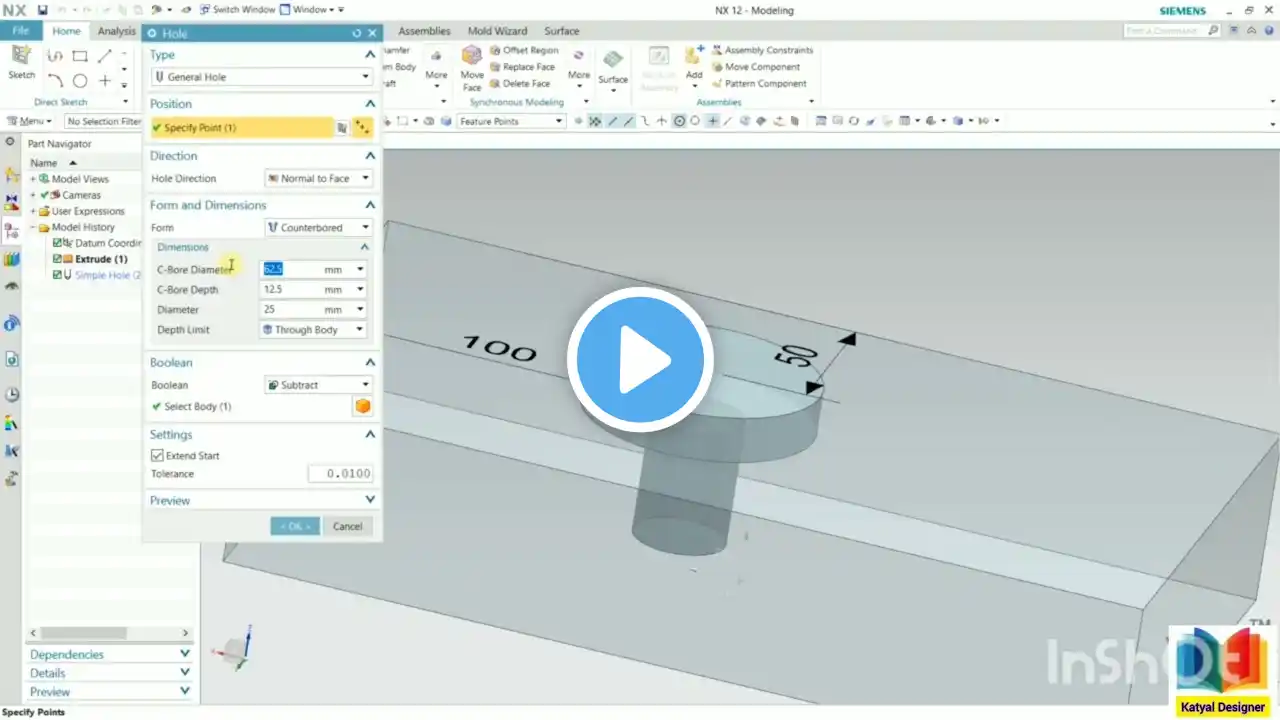
Task: Click the Sketch tool icon
Action: point(22,56)
